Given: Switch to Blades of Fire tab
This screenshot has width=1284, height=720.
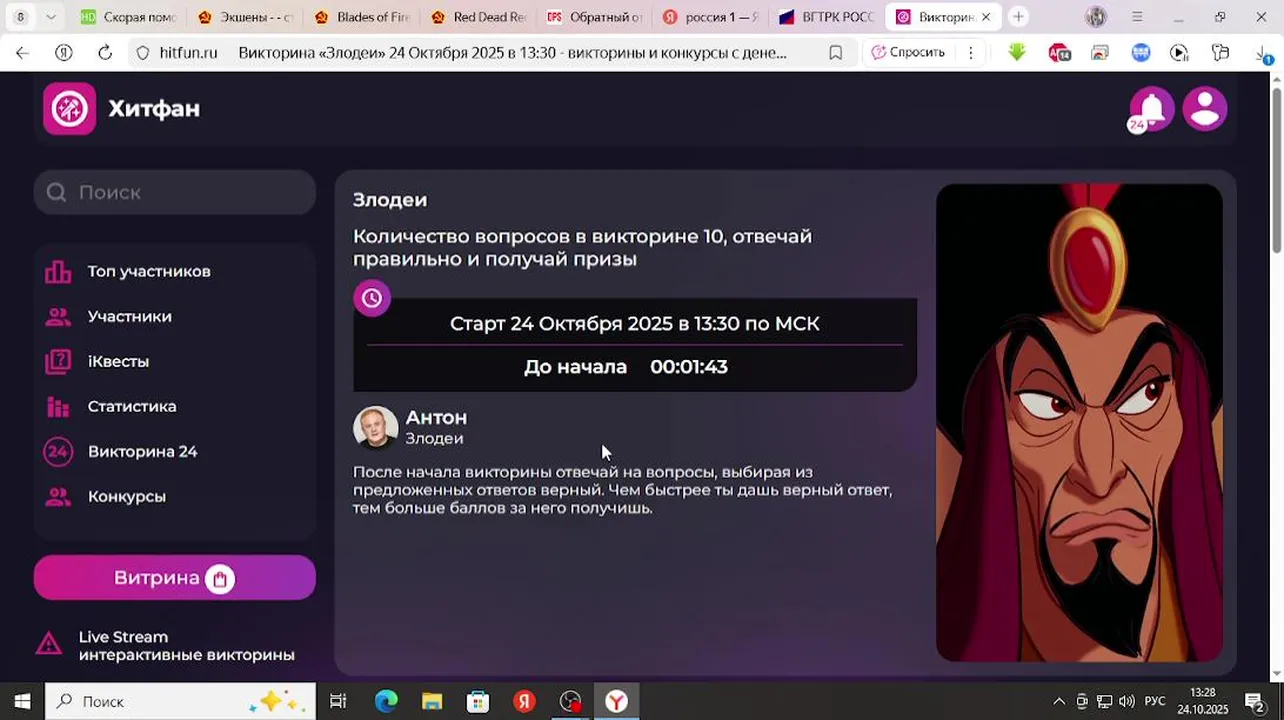Looking at the screenshot, I should pyautogui.click(x=361, y=17).
